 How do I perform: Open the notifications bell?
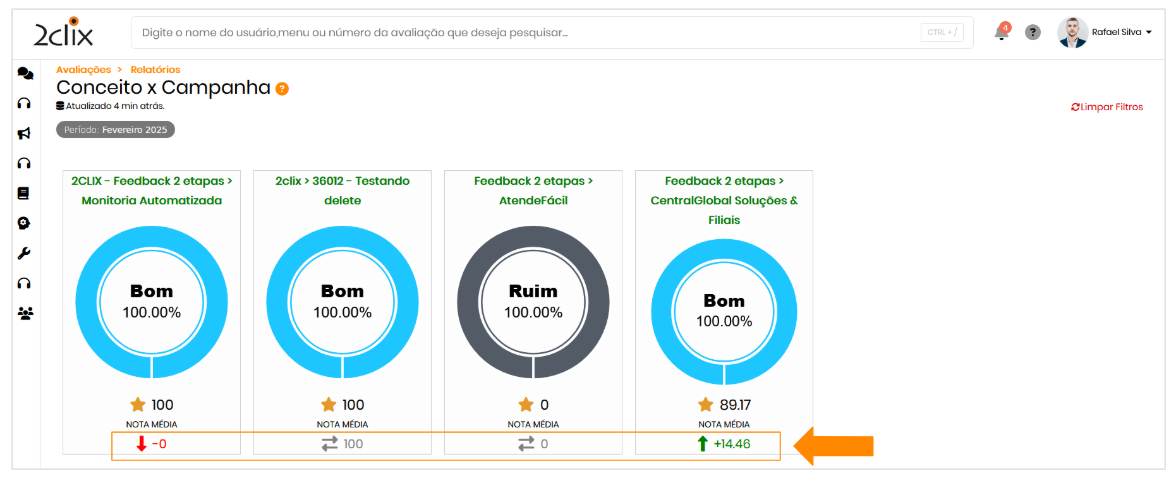(x=1001, y=32)
